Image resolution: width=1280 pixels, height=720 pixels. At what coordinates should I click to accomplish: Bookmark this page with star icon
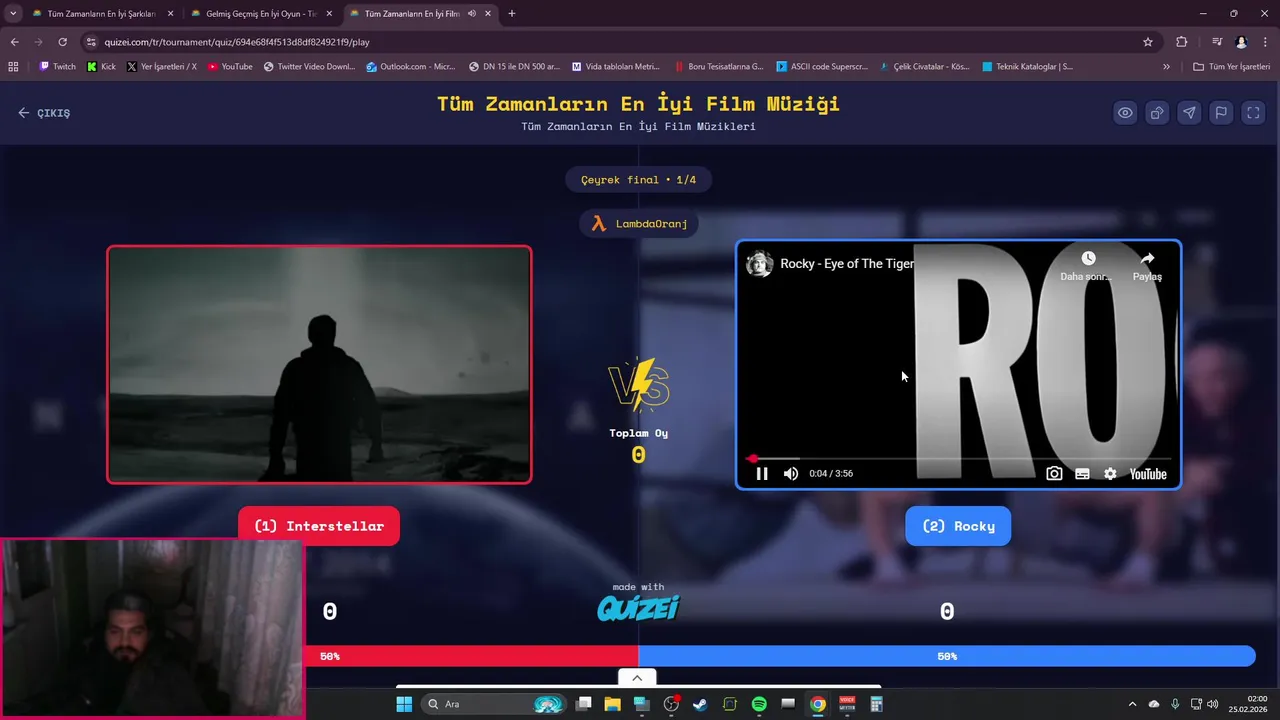[x=1148, y=42]
